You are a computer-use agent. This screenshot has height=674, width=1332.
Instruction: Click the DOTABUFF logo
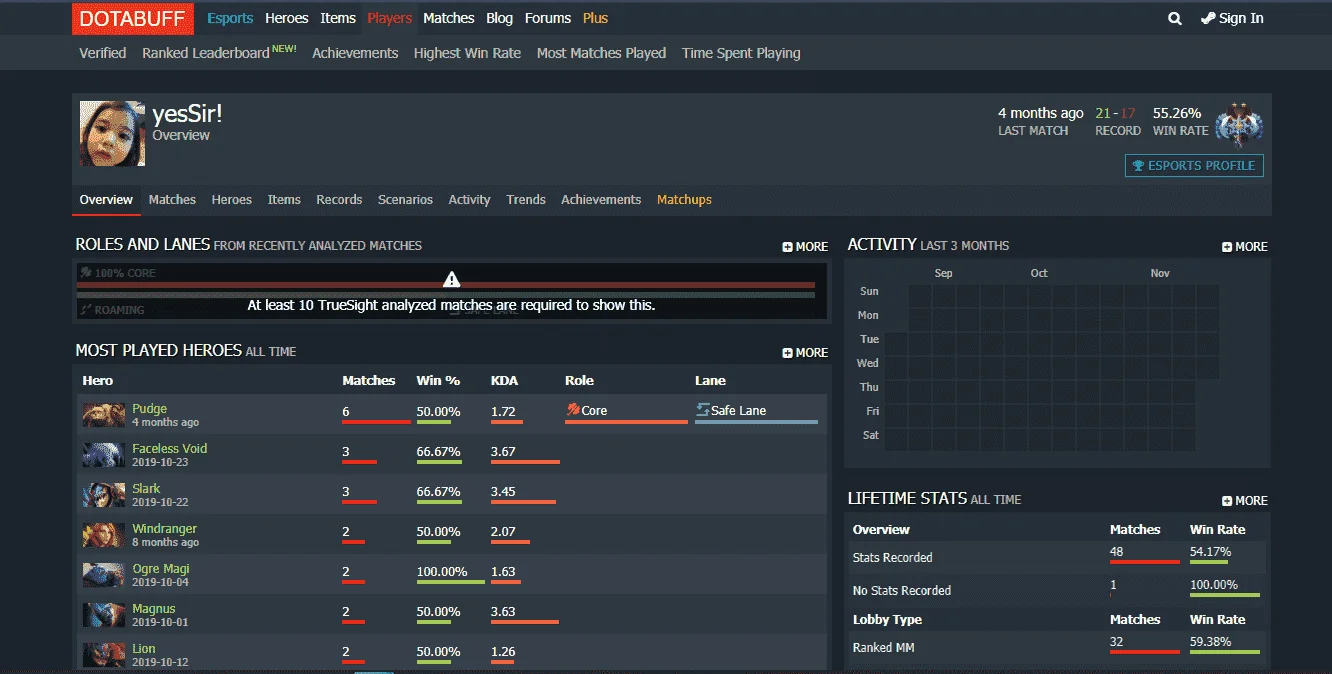[133, 18]
